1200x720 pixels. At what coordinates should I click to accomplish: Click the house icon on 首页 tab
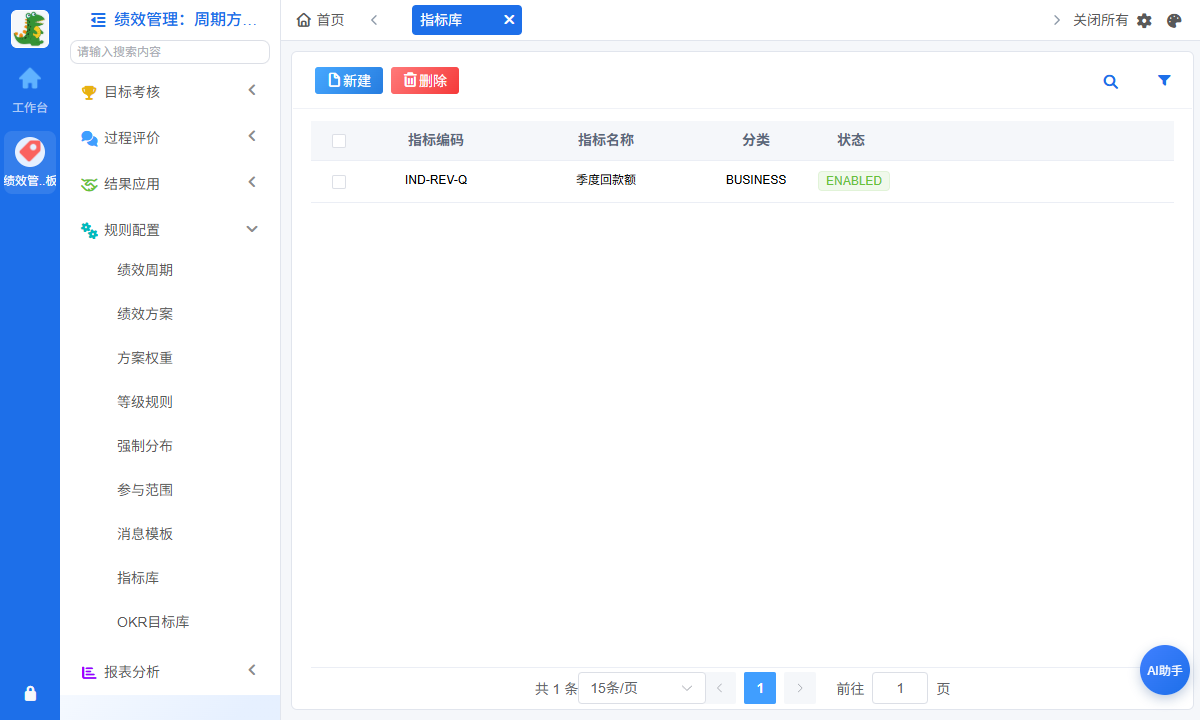click(304, 20)
